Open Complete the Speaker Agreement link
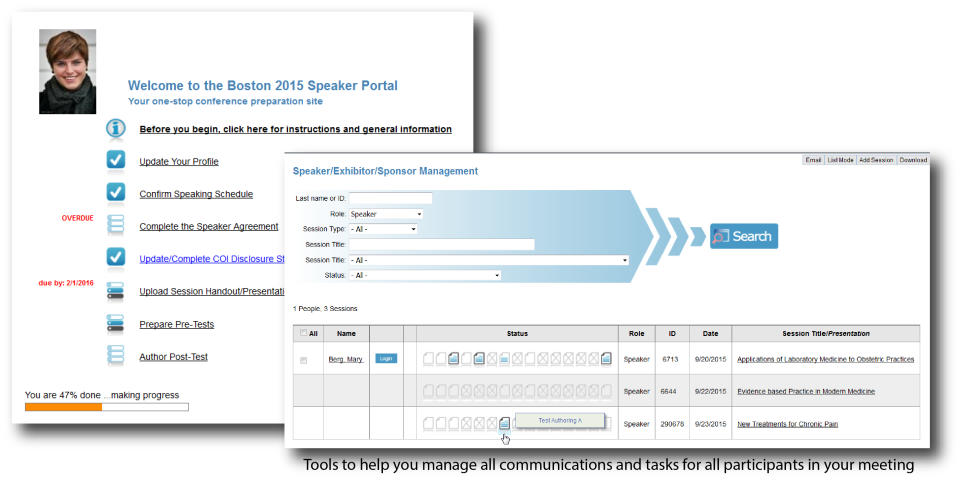 (209, 227)
